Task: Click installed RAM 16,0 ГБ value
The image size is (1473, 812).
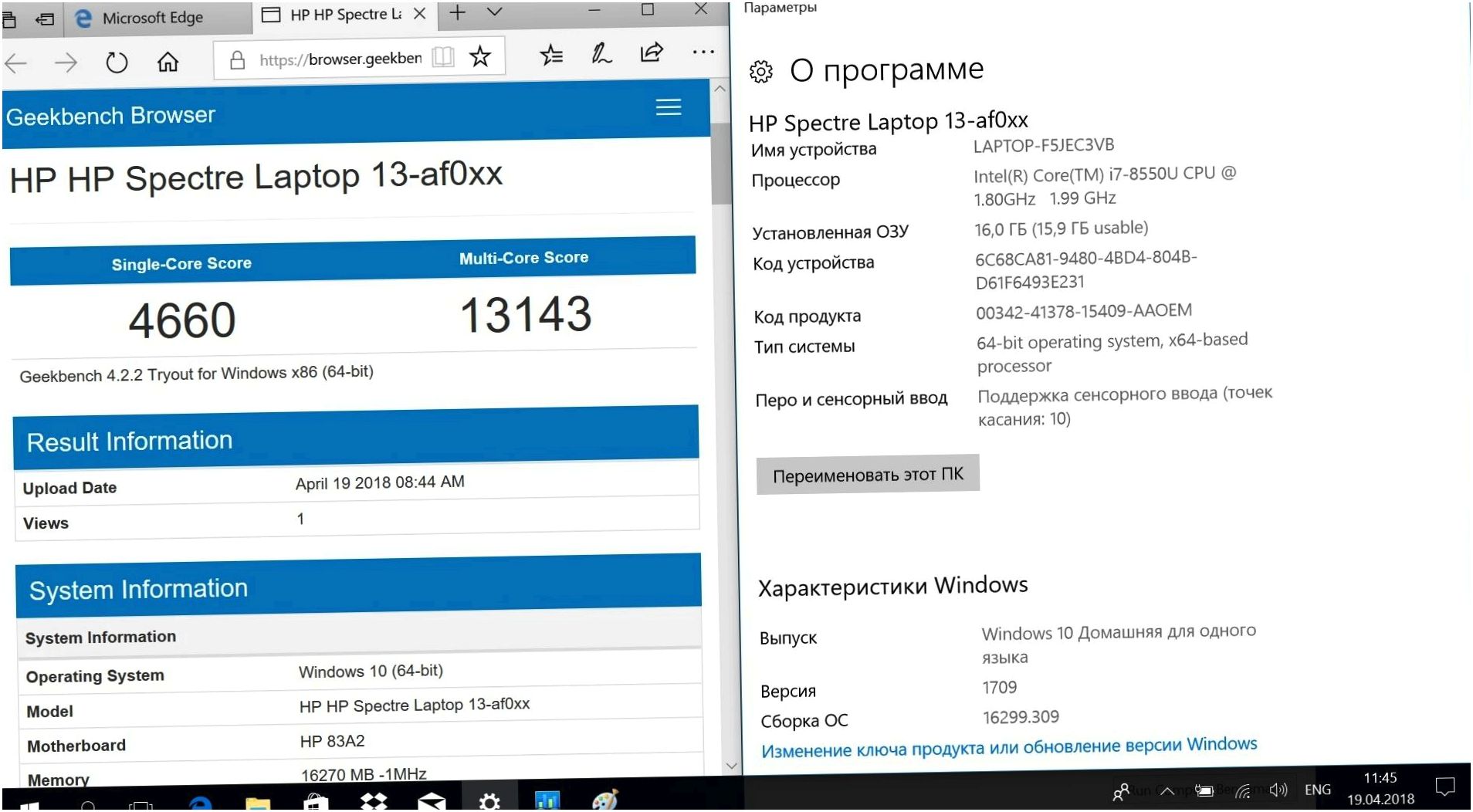Action: tap(1061, 228)
